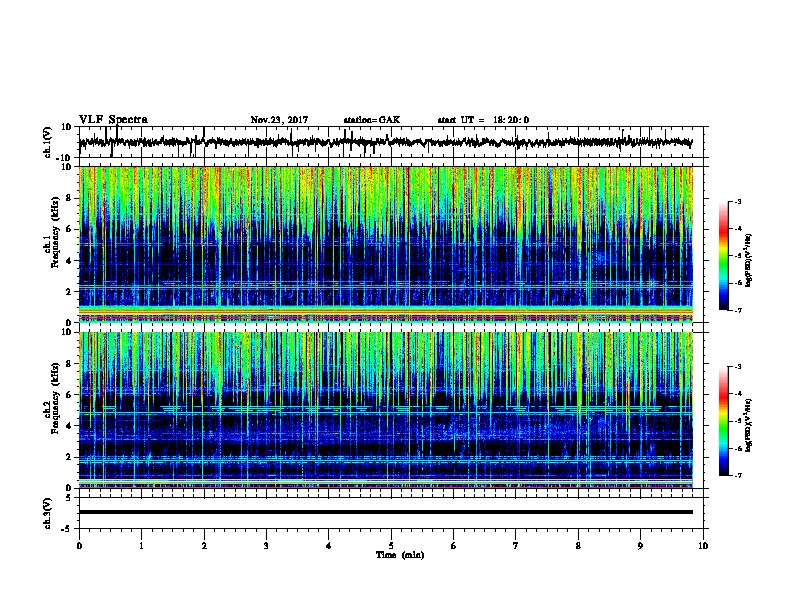This screenshot has width=792, height=612.
Task: Click the "station=GAK" header label
Action: coord(372,120)
